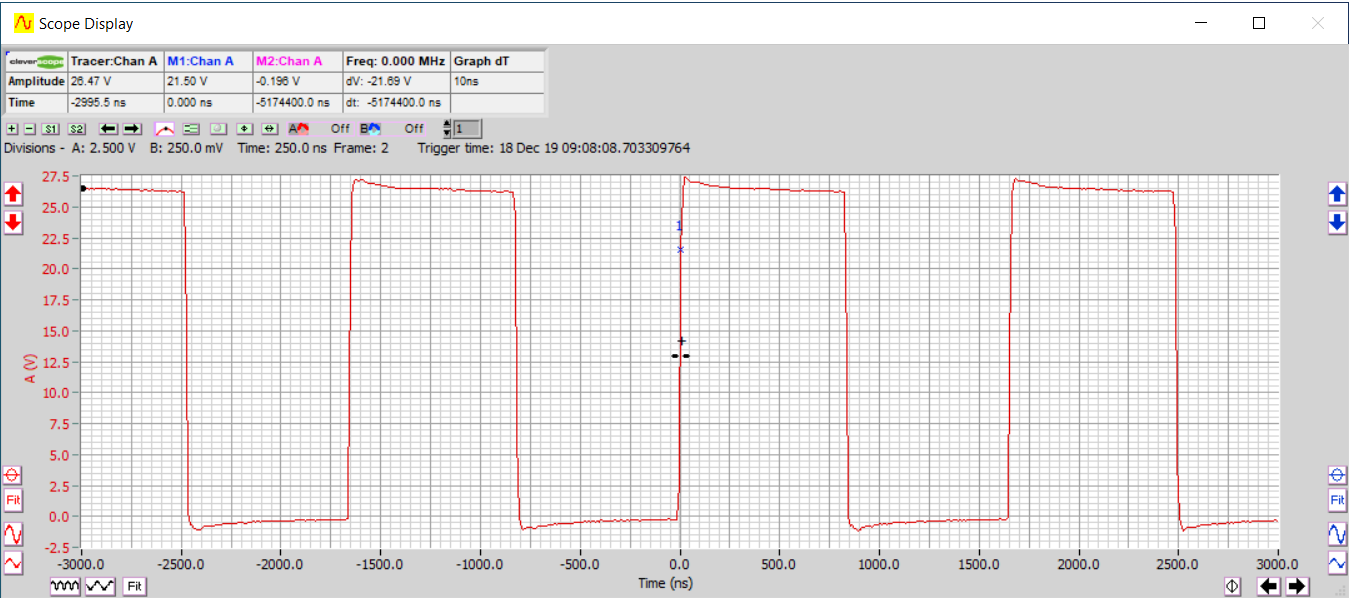The image size is (1349, 599).
Task: Click the Time: 250.0 ns divisions readout
Action: (x=282, y=148)
